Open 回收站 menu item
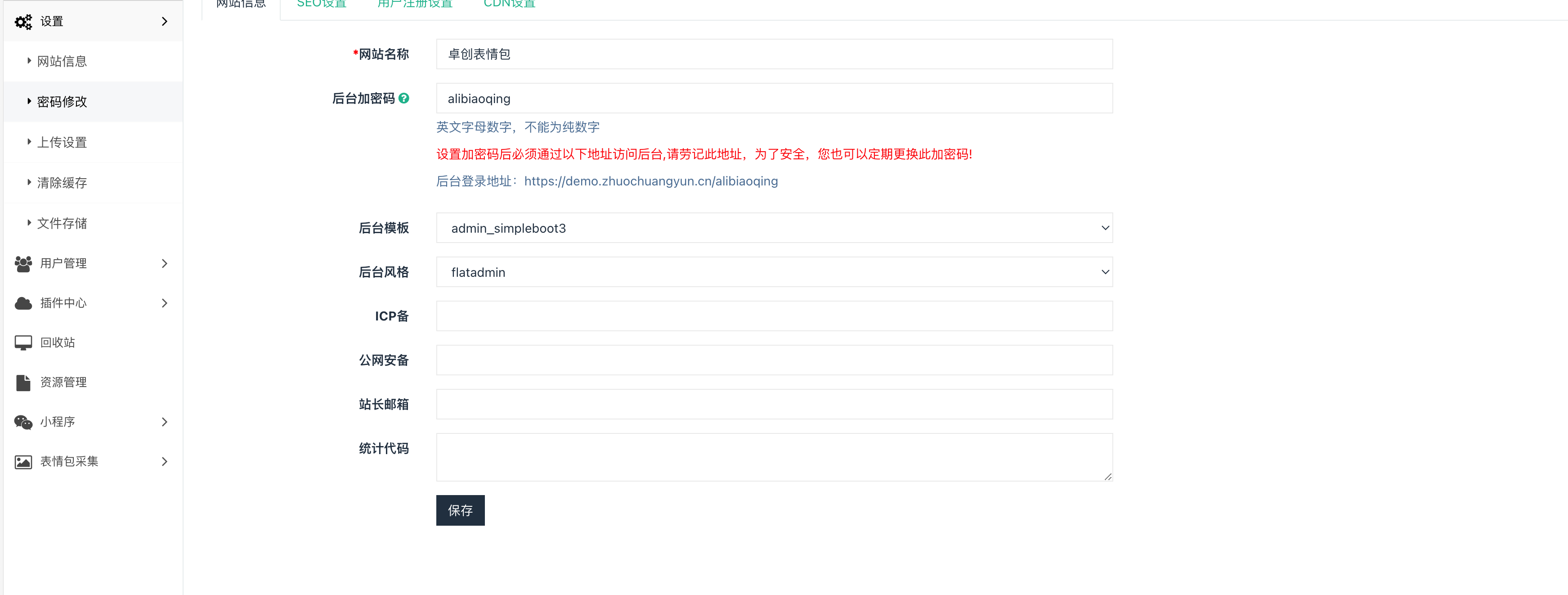Screen dimensions: 1568x595 pos(93,343)
